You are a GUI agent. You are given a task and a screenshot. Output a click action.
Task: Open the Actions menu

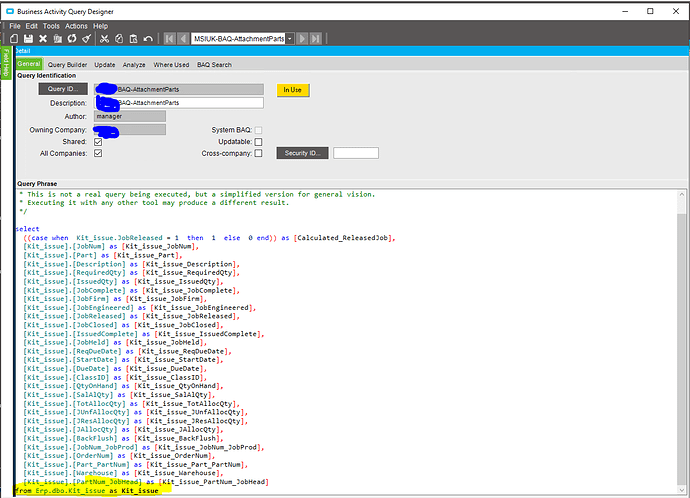click(76, 26)
